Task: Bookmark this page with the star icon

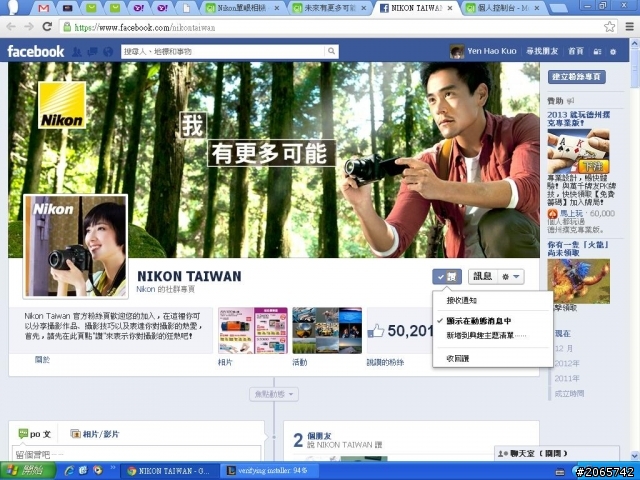Action: [x=609, y=27]
